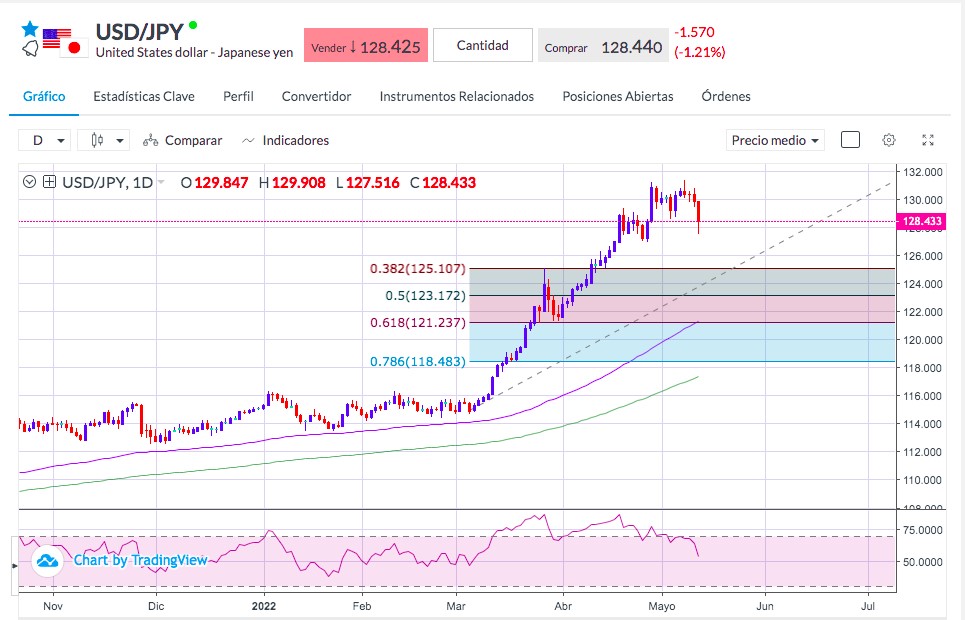Open the Posiciones Abiertas tab
965x620 pixels.
tap(618, 97)
